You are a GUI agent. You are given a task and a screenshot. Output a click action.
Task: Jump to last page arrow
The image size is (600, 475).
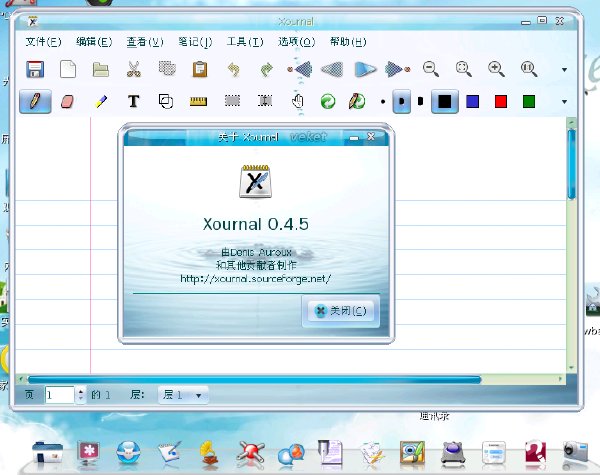click(x=398, y=69)
